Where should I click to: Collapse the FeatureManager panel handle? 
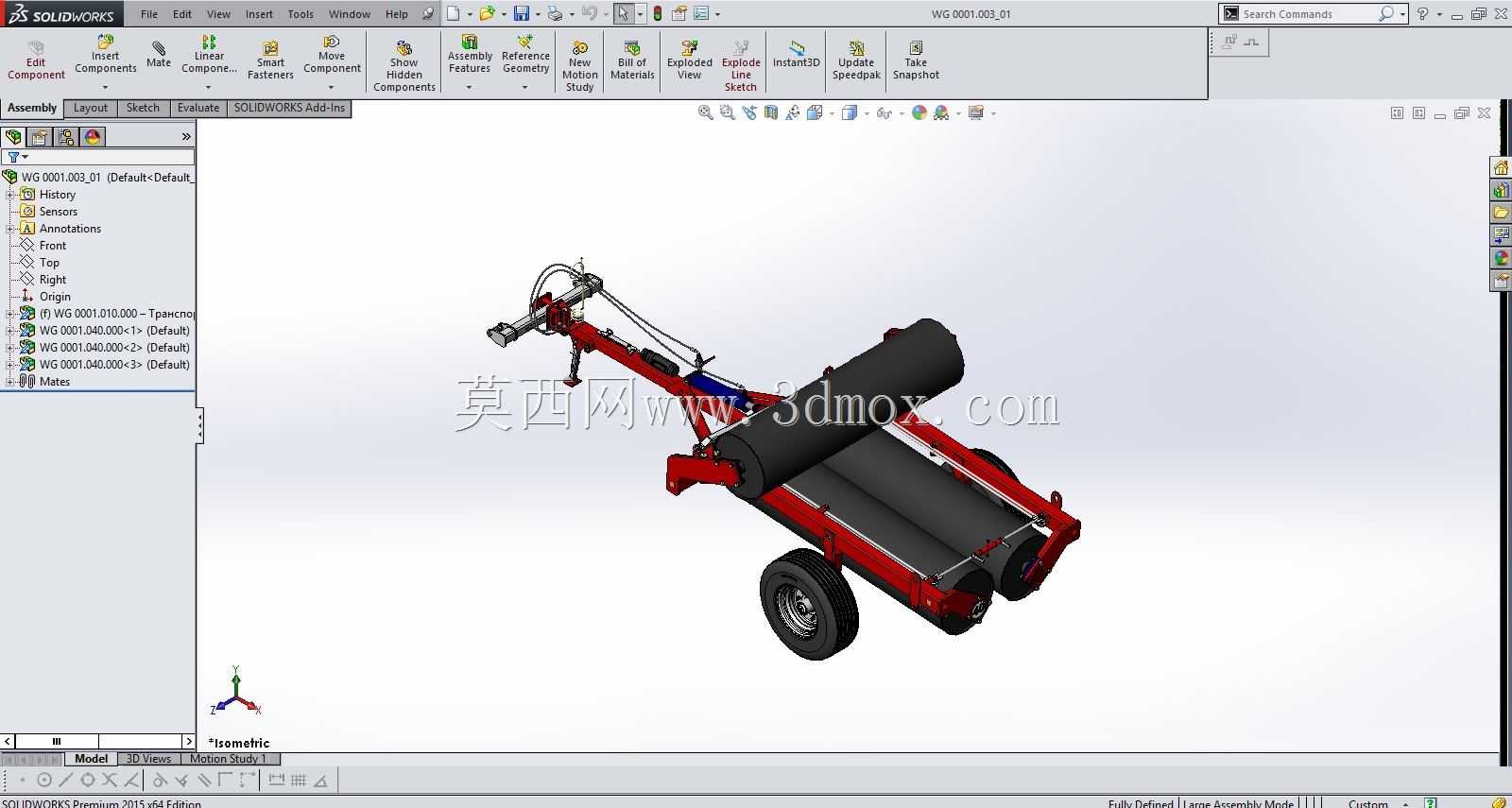(199, 425)
